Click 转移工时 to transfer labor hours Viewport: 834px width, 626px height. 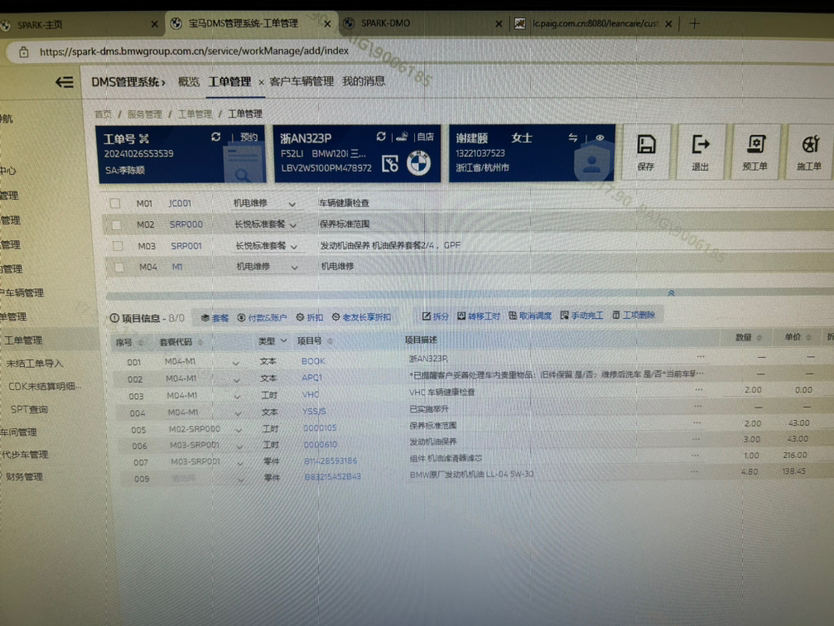[x=479, y=316]
